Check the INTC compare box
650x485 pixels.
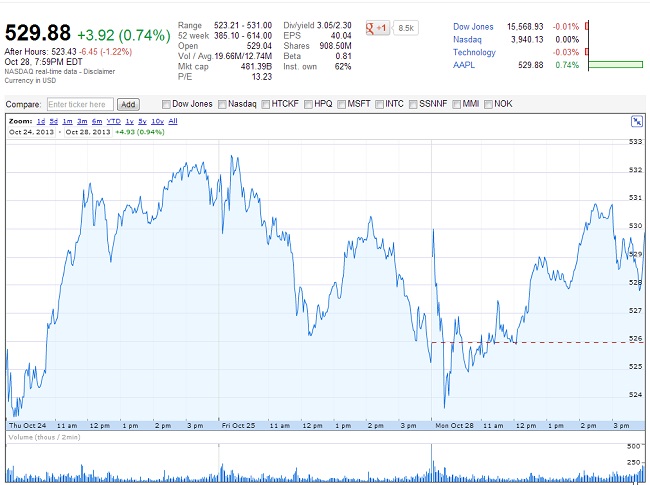pos(379,104)
